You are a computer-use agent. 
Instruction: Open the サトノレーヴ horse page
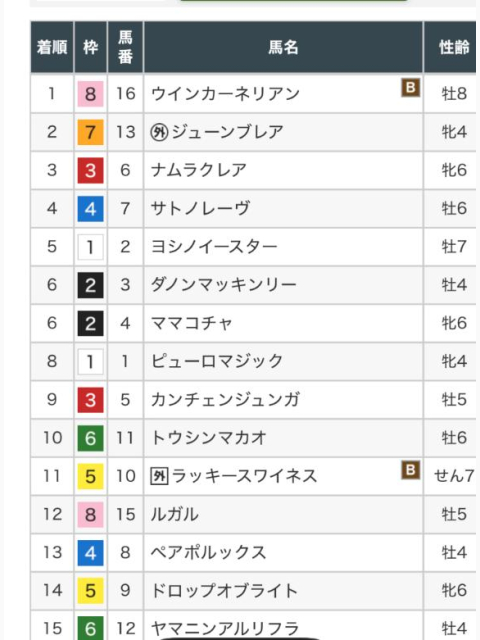coord(200,209)
